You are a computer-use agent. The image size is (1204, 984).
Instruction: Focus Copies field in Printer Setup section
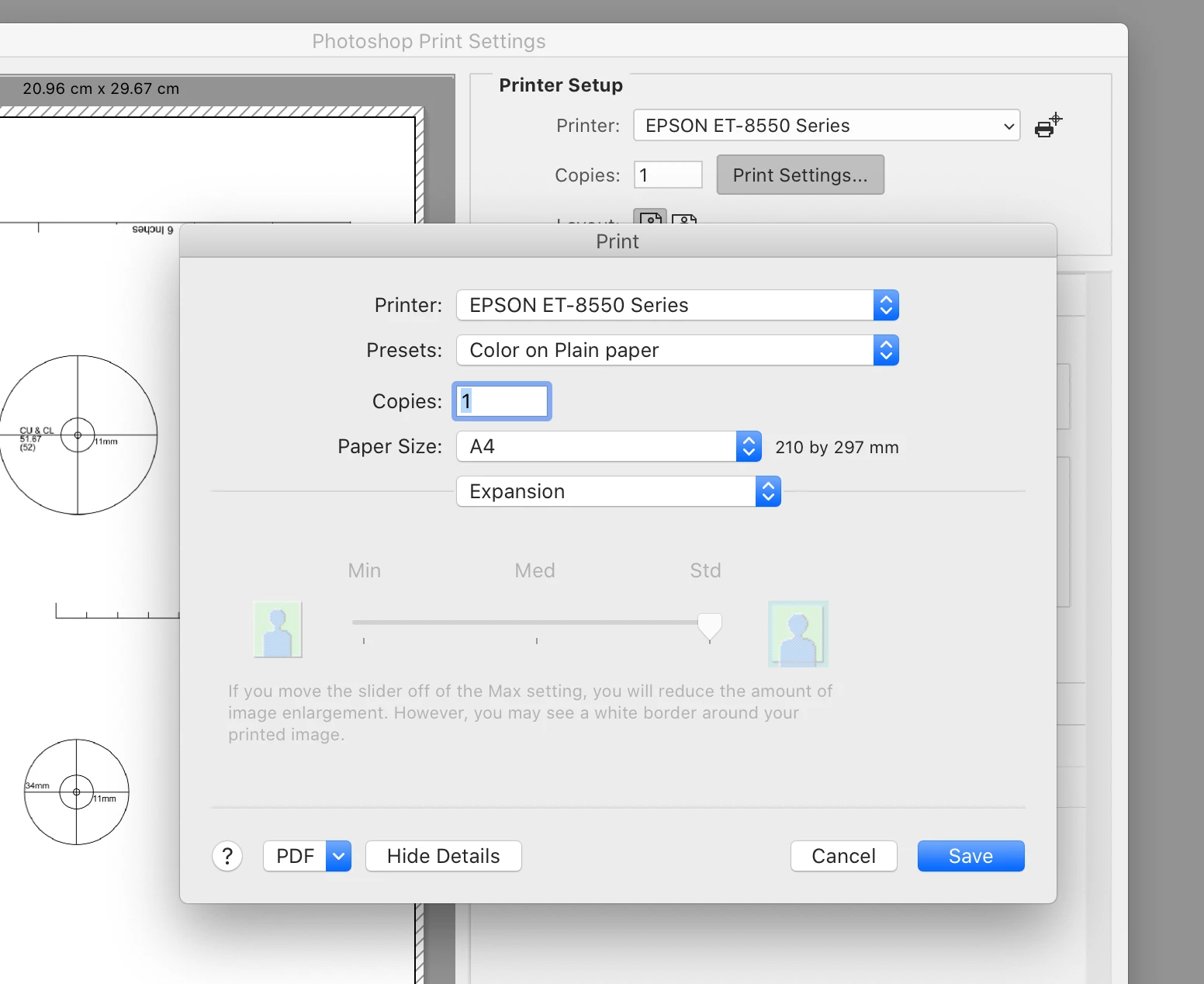[x=668, y=175]
